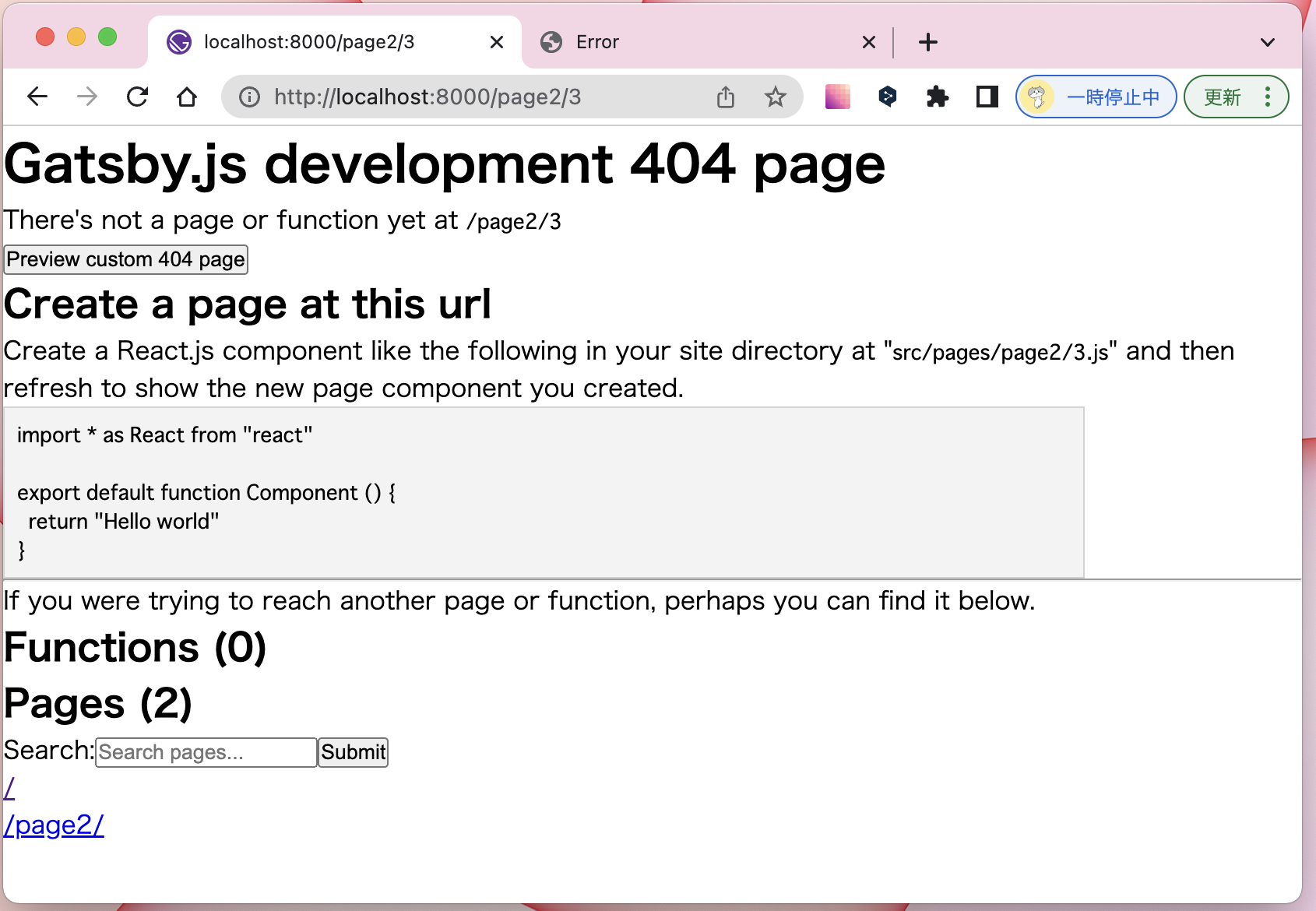Click Preview custom 404 page

[x=125, y=259]
